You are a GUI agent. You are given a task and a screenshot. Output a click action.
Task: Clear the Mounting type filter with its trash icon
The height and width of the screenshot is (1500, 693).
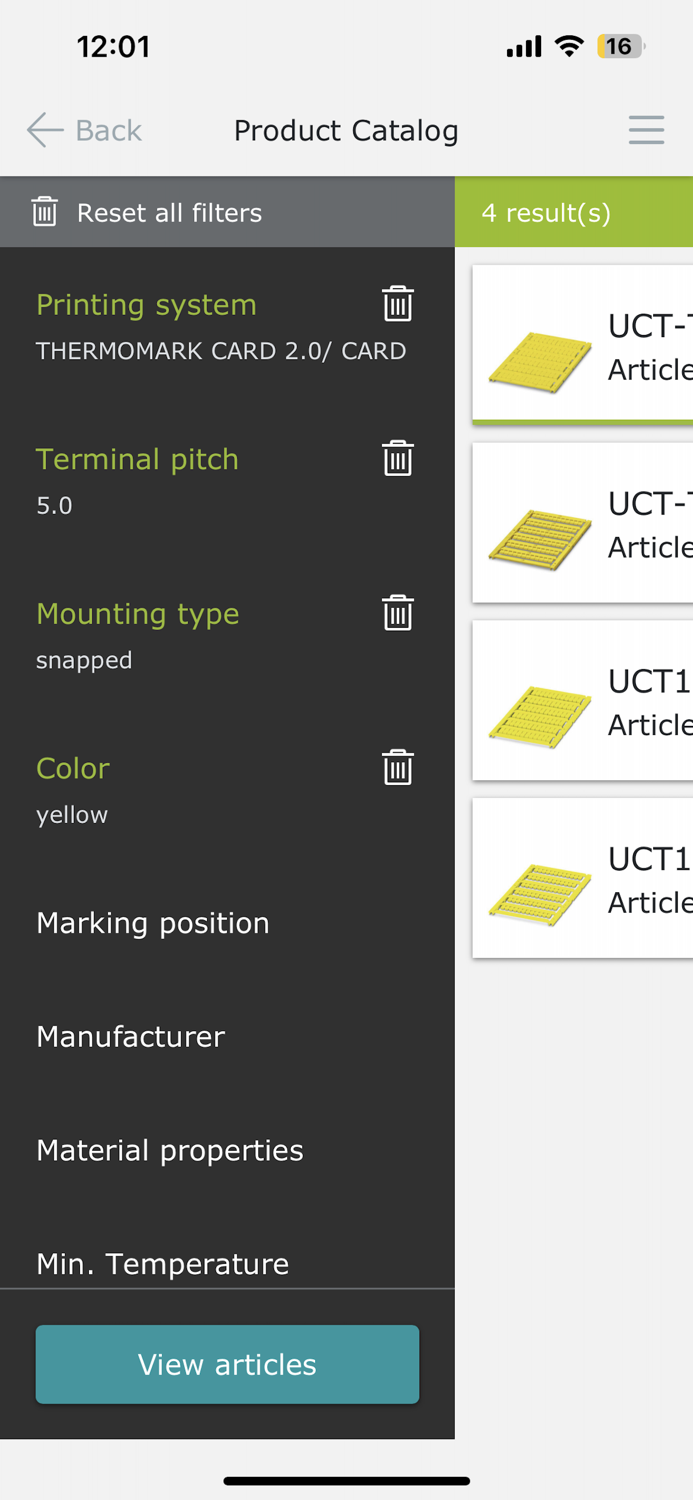click(397, 612)
